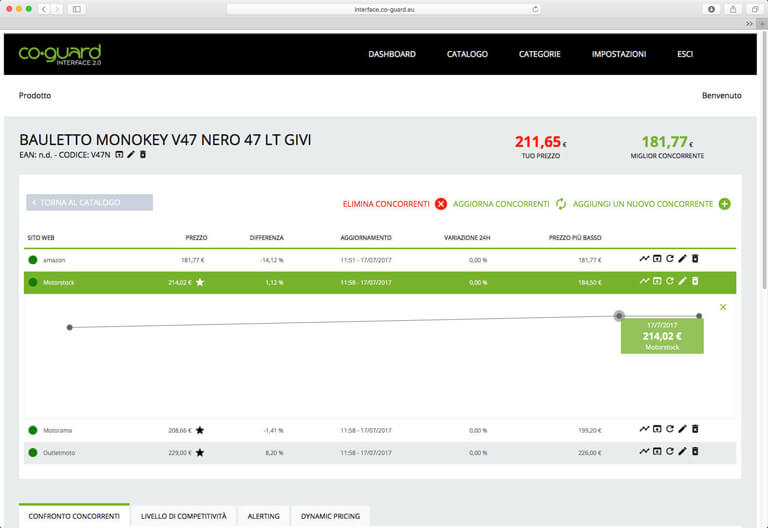Show price chart for Outletmoto row
Image resolution: width=768 pixels, height=528 pixels.
644,452
